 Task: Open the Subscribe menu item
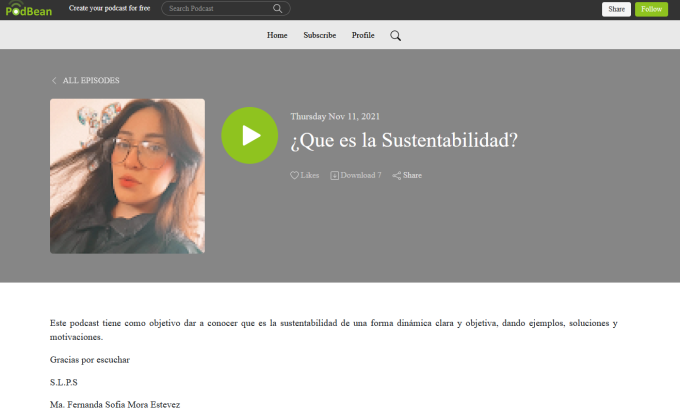click(x=319, y=35)
